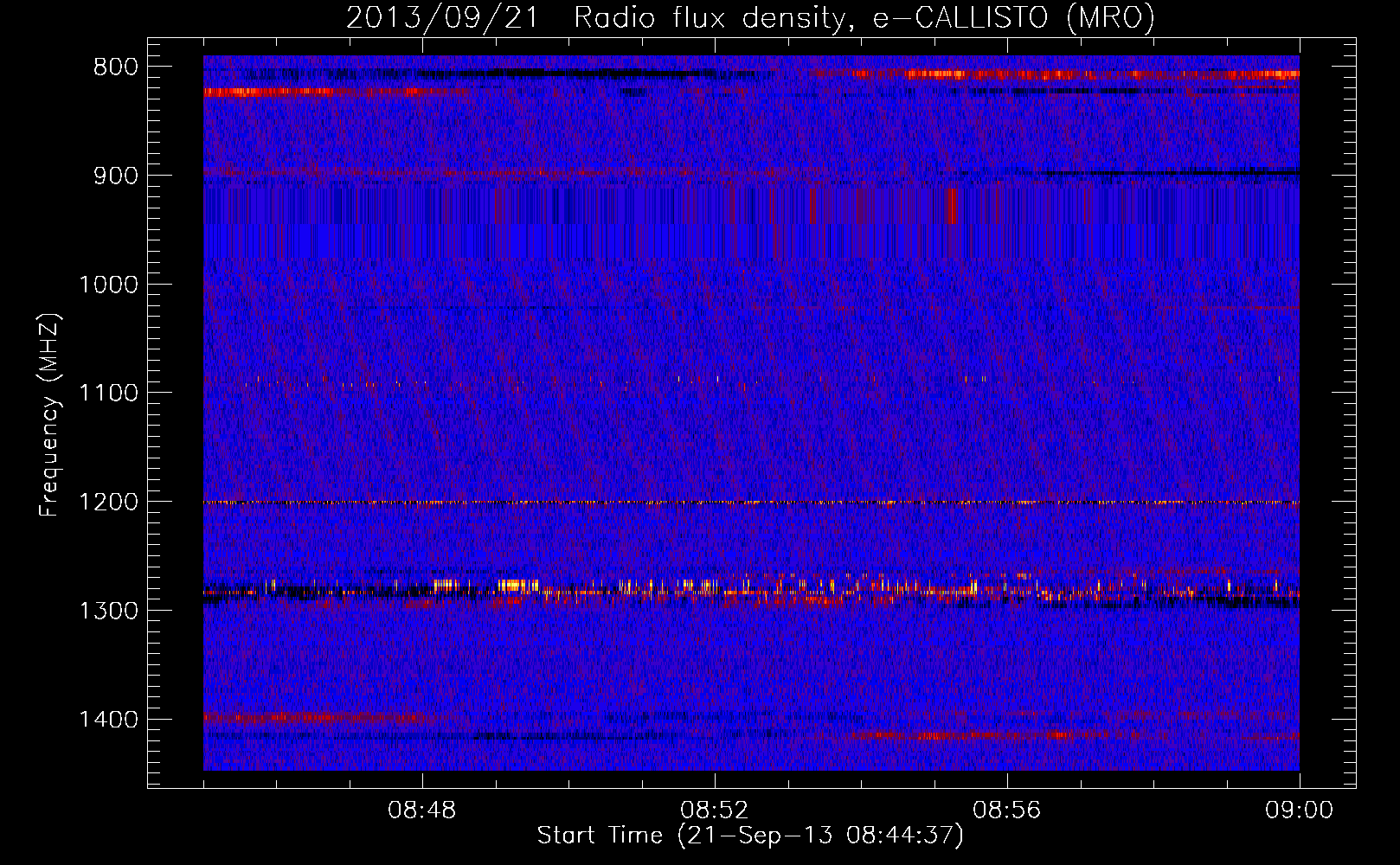Click the 1300 frequency tick label

(108, 611)
